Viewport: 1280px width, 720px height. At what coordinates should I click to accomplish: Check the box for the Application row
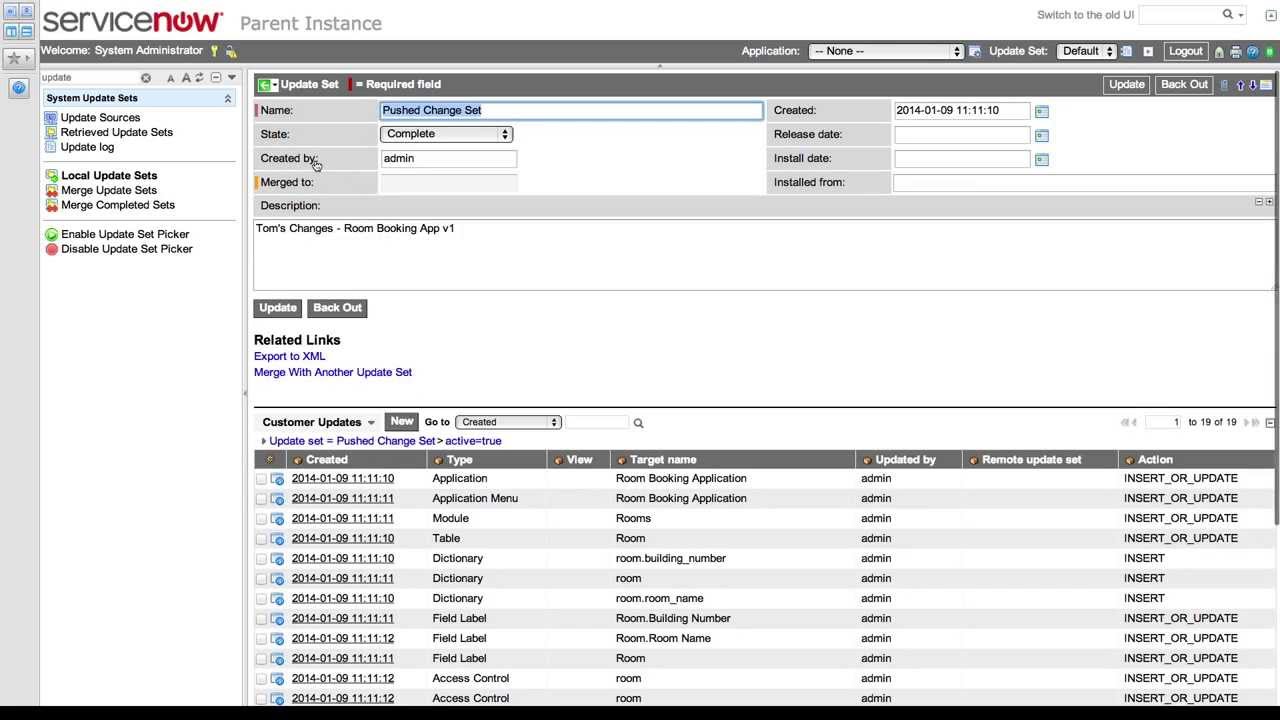(262, 479)
